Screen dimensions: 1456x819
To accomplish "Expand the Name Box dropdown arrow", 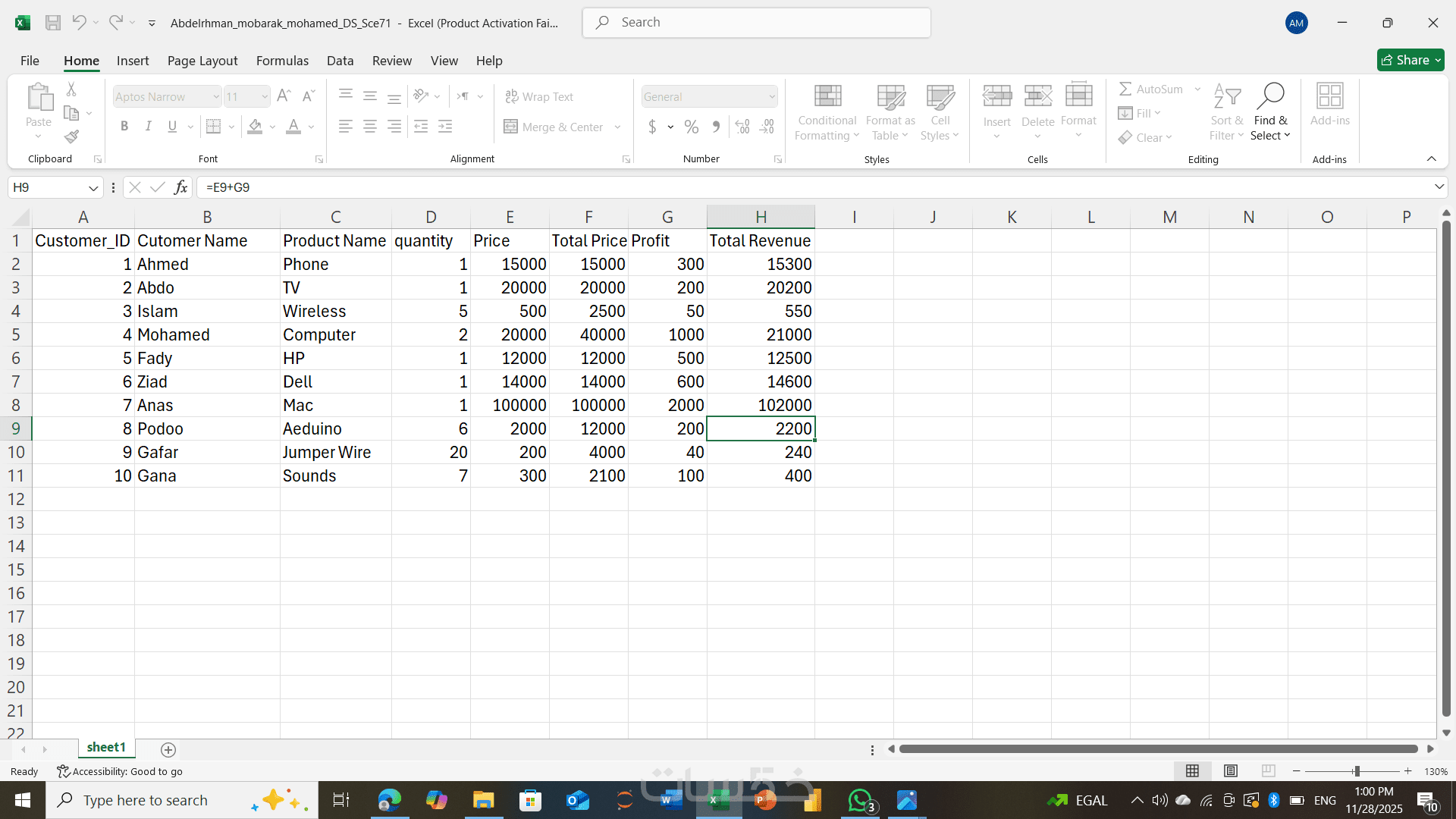I will tap(93, 187).
